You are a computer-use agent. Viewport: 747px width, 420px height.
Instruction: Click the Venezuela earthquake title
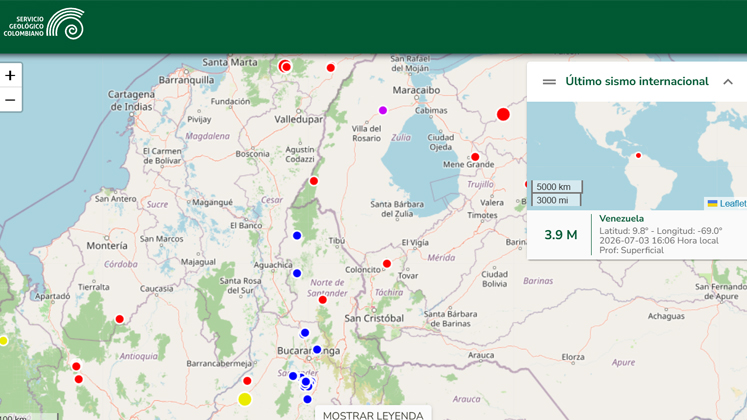621,219
